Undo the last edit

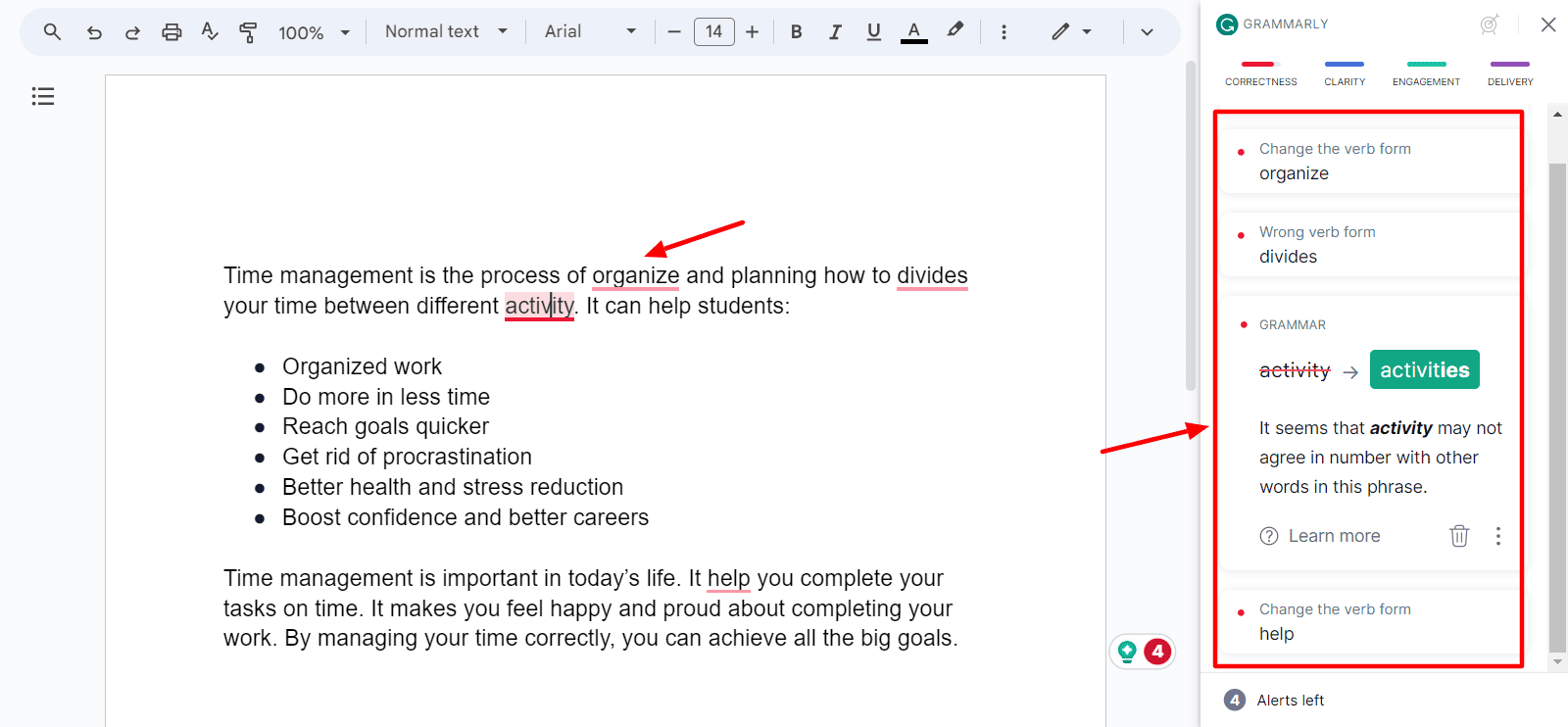click(x=94, y=32)
